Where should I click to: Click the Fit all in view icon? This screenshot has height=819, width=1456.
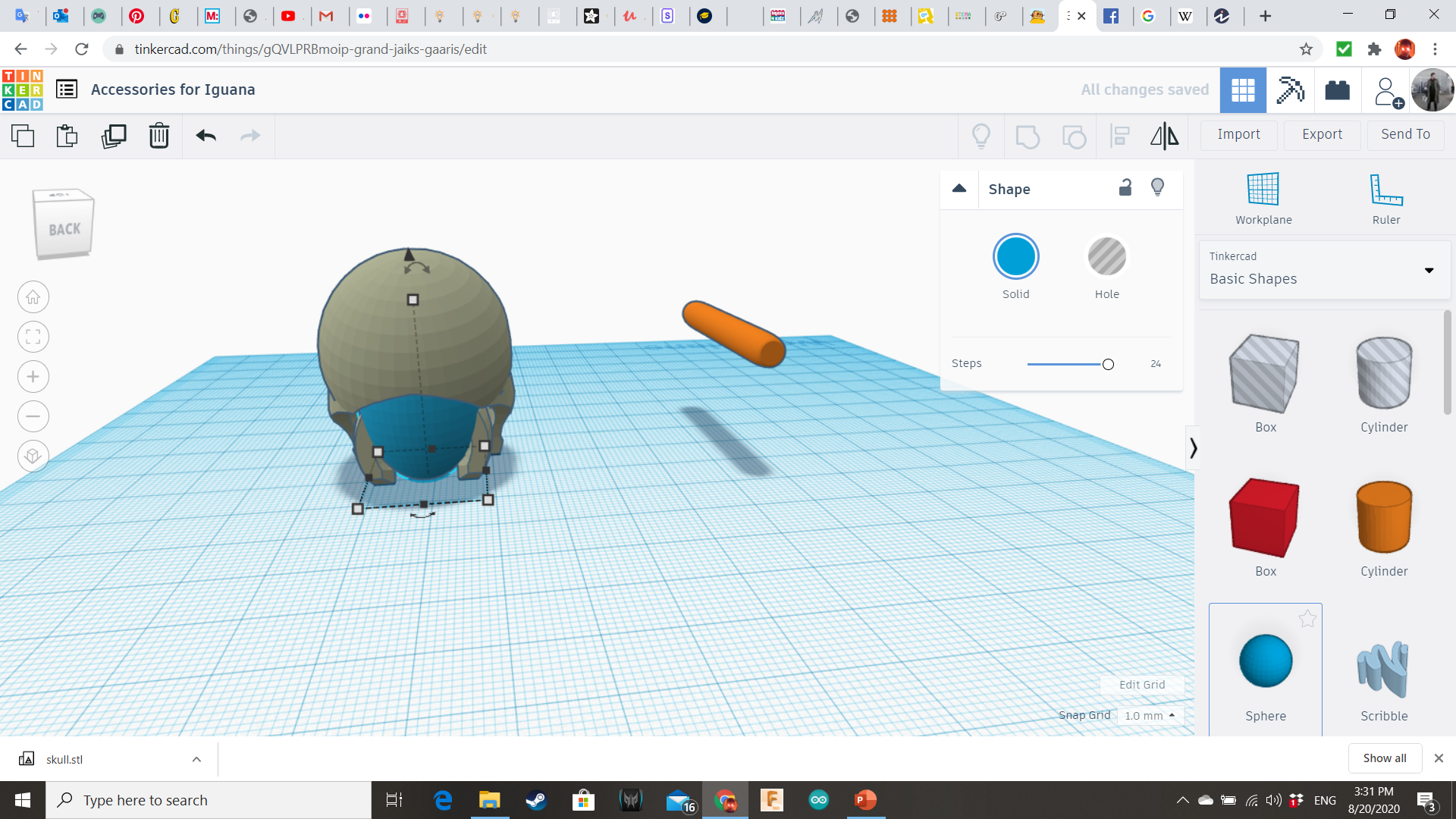pos(33,337)
